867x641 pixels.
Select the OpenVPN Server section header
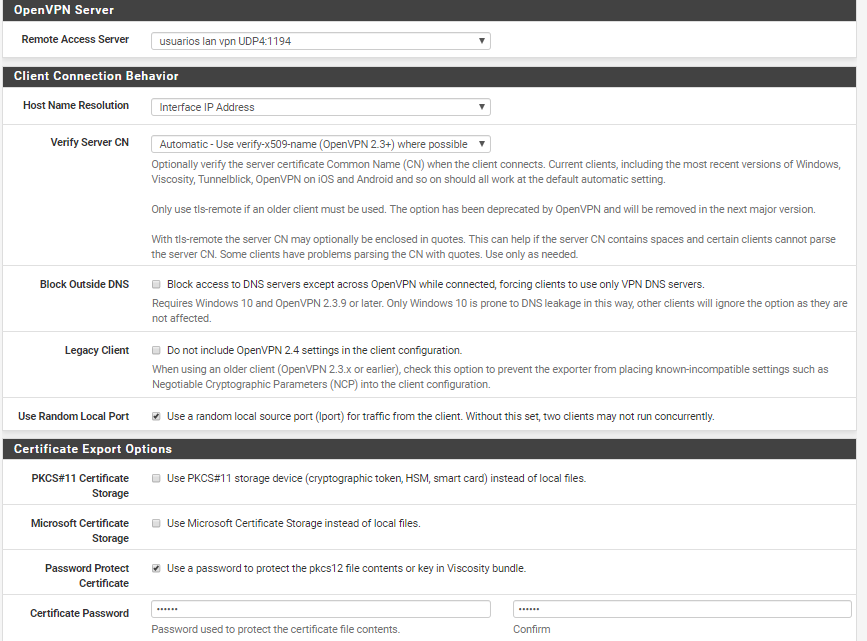pyautogui.click(x=429, y=10)
